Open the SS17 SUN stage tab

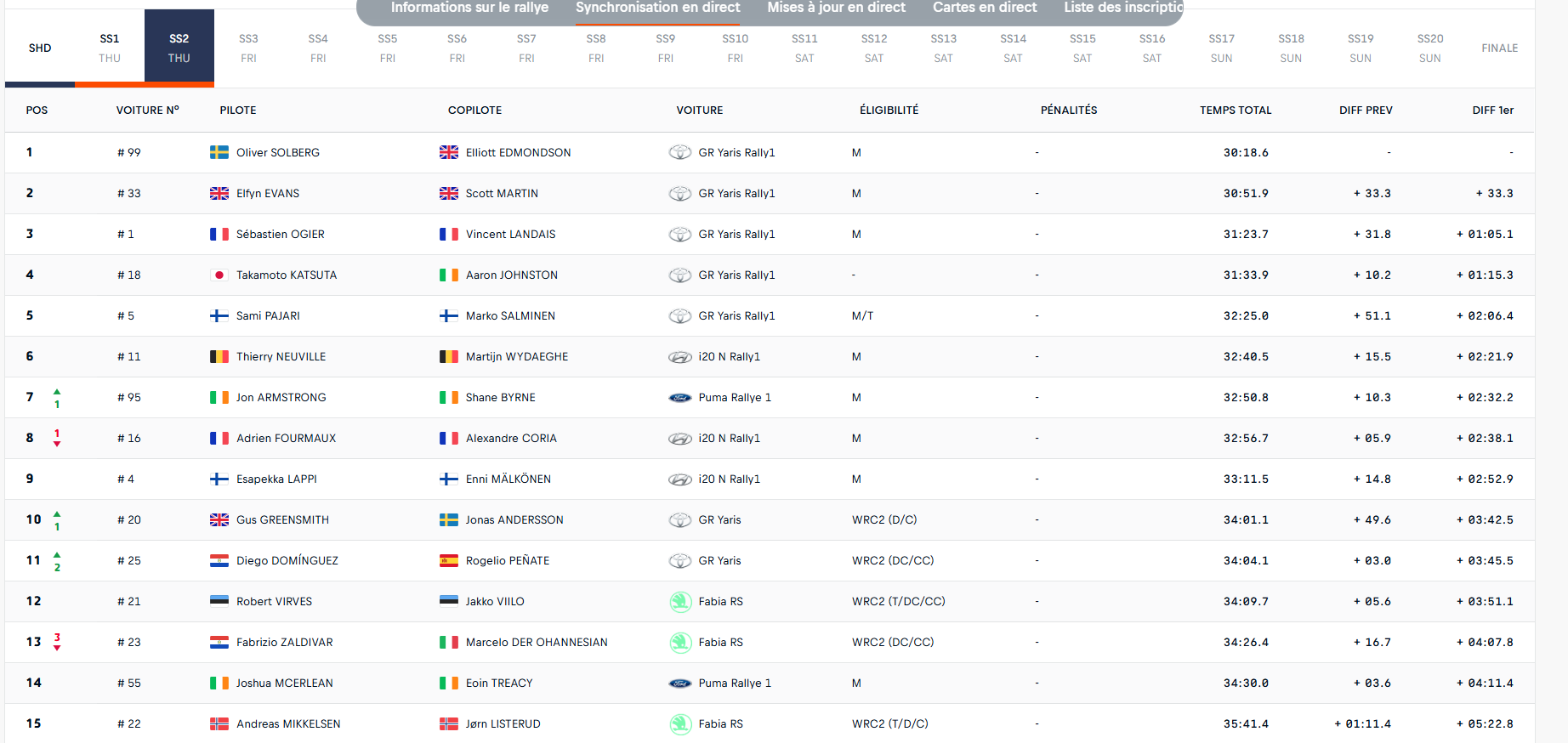[x=1222, y=48]
